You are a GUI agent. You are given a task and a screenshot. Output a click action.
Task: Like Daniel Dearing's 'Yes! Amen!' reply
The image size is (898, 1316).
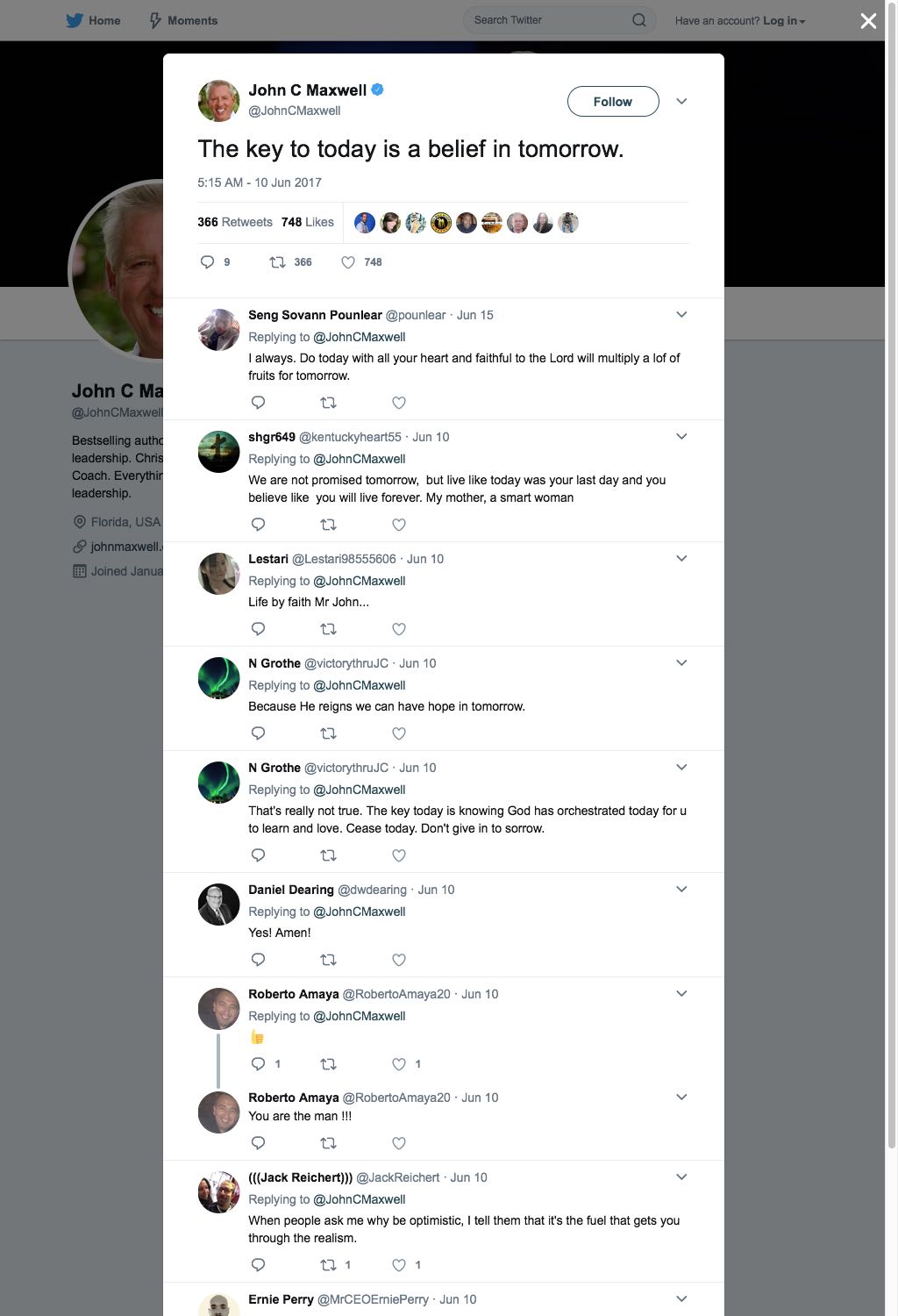point(399,960)
